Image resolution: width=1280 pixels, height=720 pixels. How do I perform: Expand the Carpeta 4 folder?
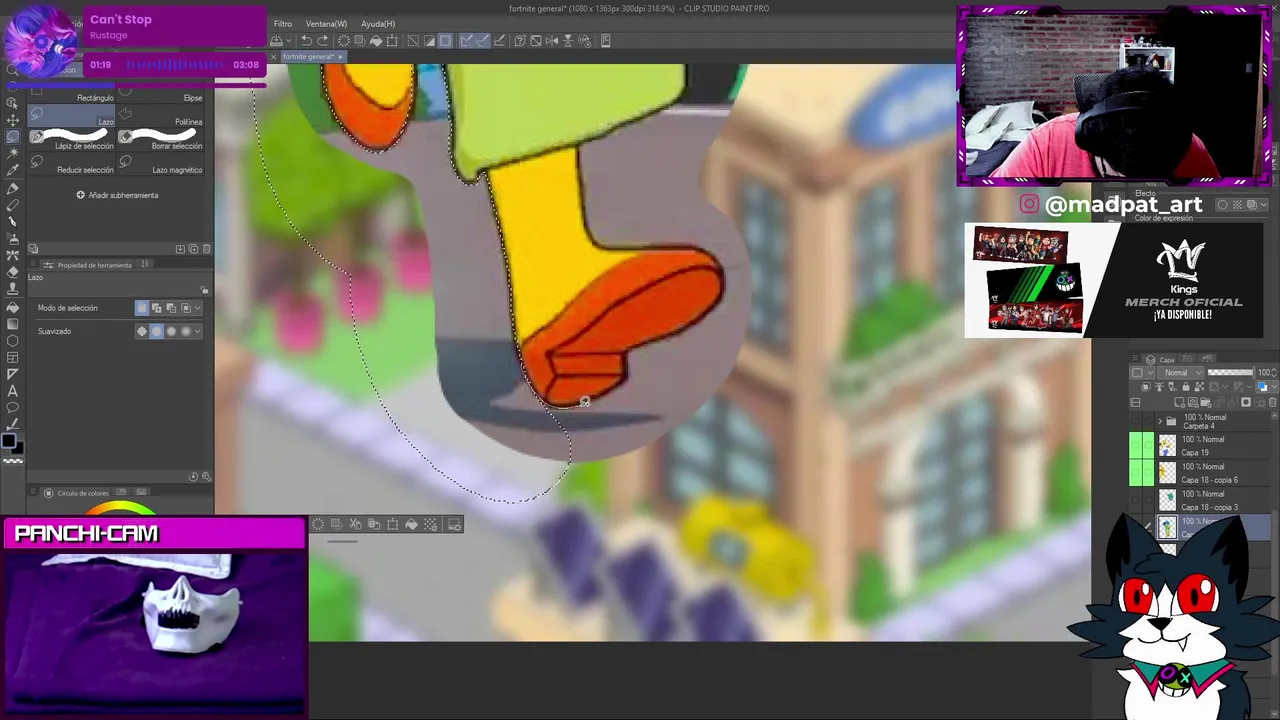[x=1160, y=421]
